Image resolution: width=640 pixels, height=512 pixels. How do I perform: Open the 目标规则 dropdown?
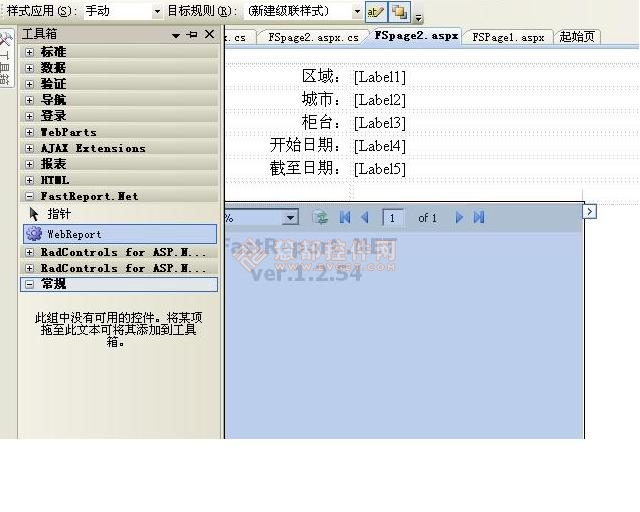(357, 12)
